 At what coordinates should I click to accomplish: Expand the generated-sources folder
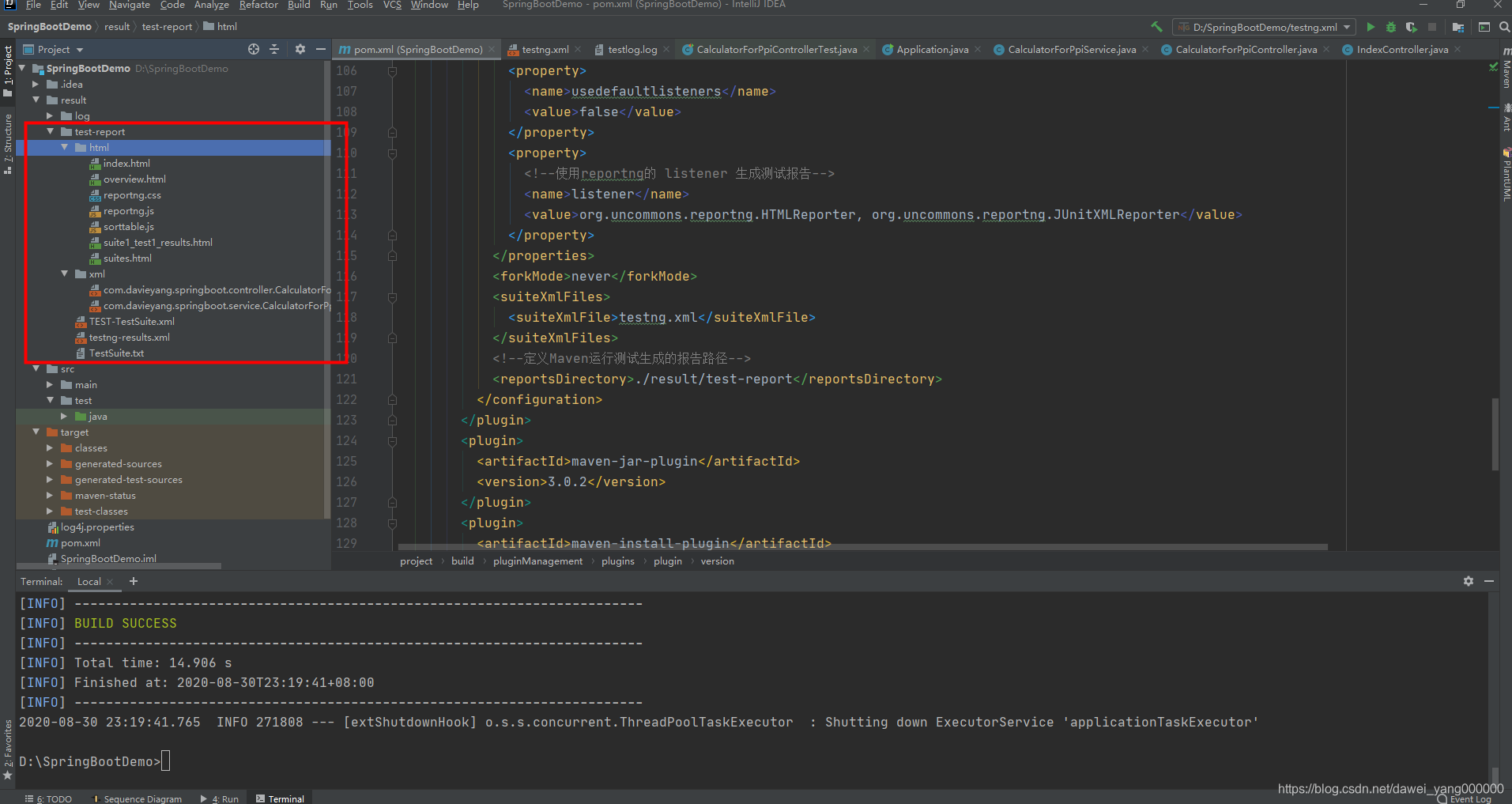point(51,464)
